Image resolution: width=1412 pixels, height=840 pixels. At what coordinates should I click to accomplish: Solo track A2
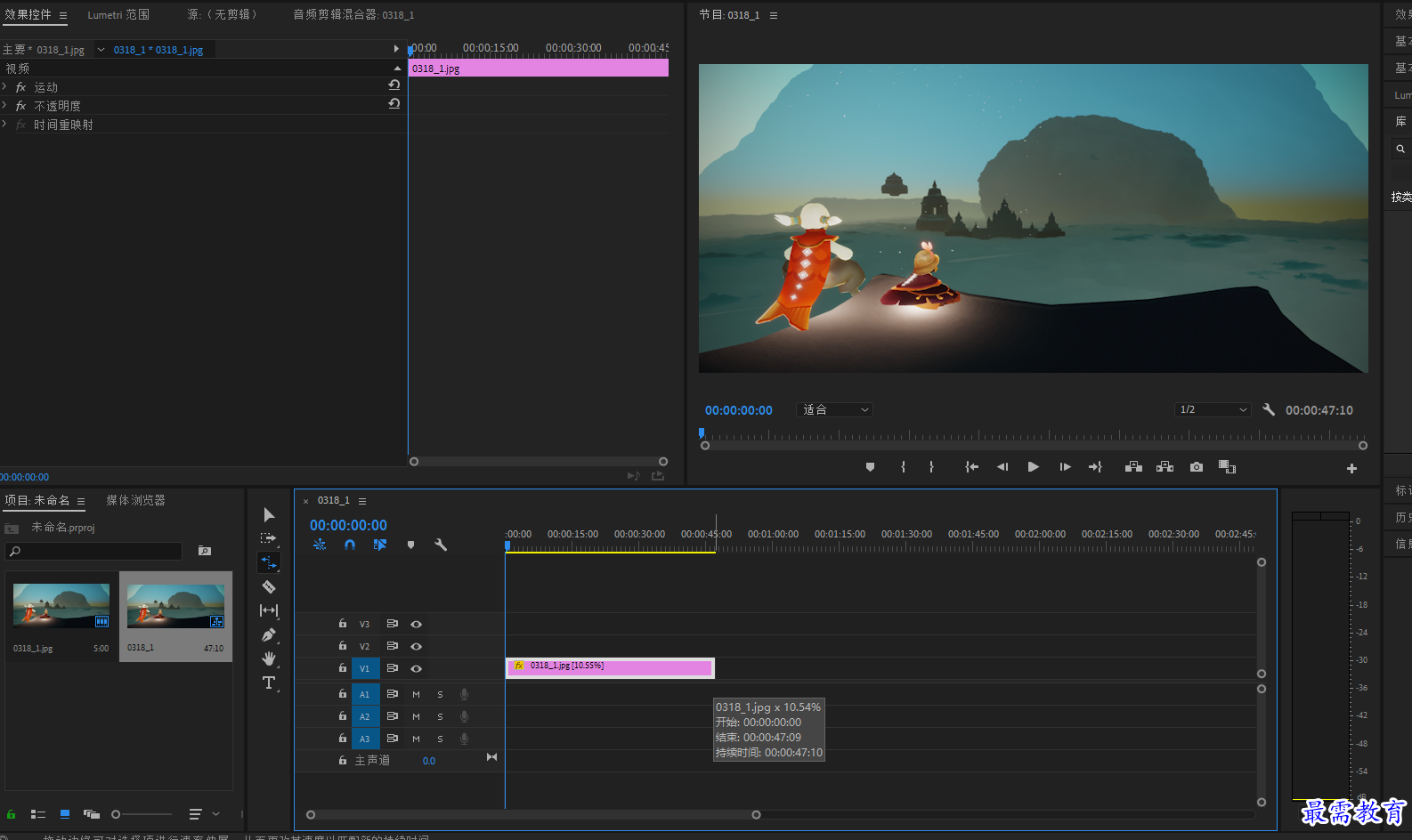[x=440, y=716]
